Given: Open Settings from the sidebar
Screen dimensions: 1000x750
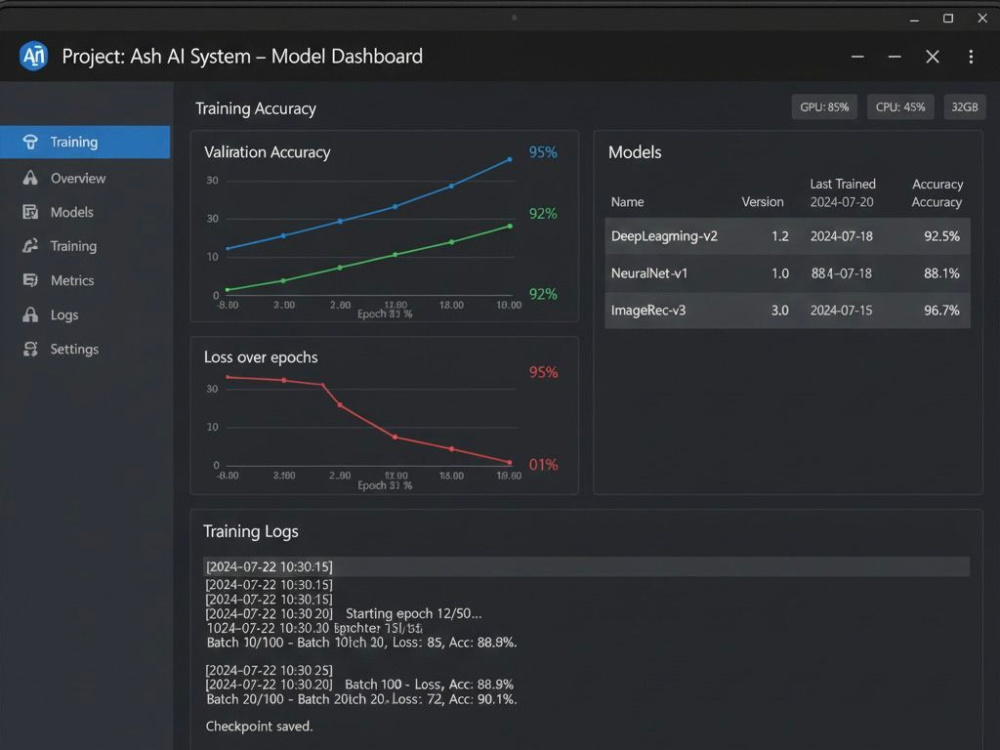Looking at the screenshot, I should pos(75,349).
